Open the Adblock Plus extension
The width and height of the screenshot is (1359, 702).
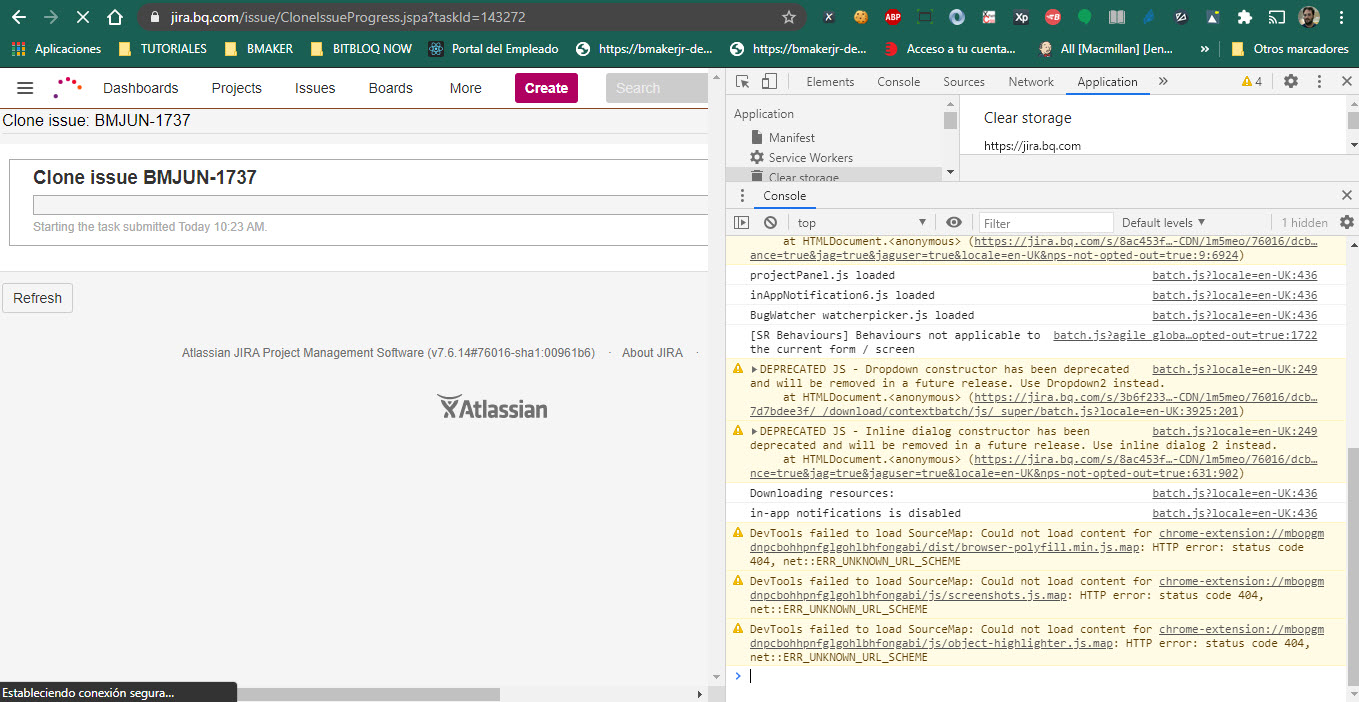[x=892, y=17]
